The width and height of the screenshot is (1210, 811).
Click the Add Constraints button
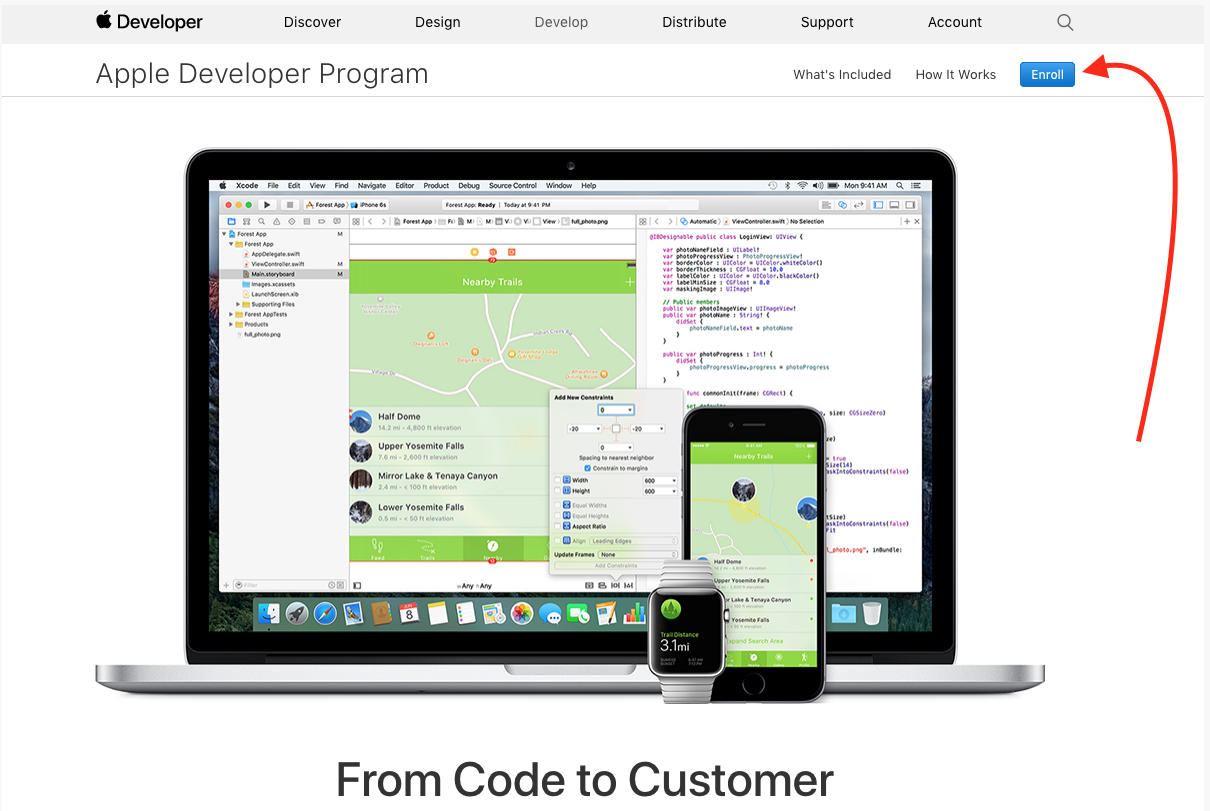click(616, 566)
